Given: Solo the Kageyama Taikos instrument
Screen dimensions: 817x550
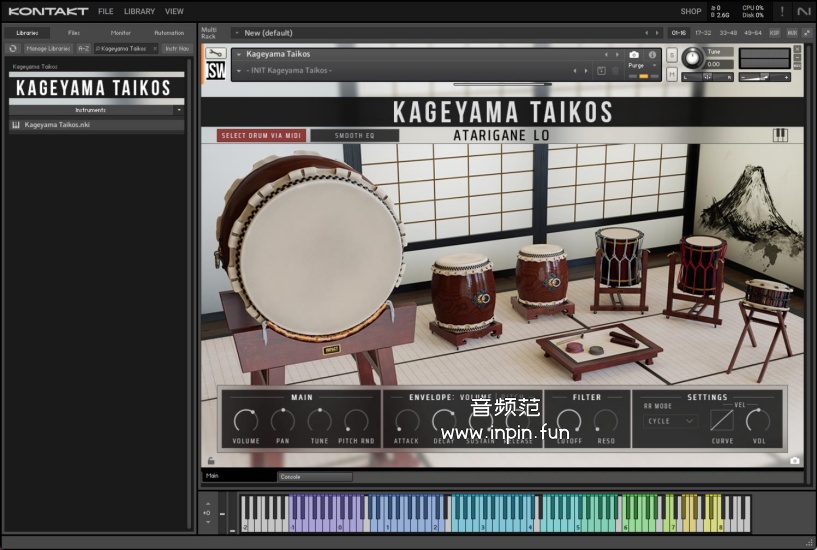Looking at the screenshot, I should (671, 55).
